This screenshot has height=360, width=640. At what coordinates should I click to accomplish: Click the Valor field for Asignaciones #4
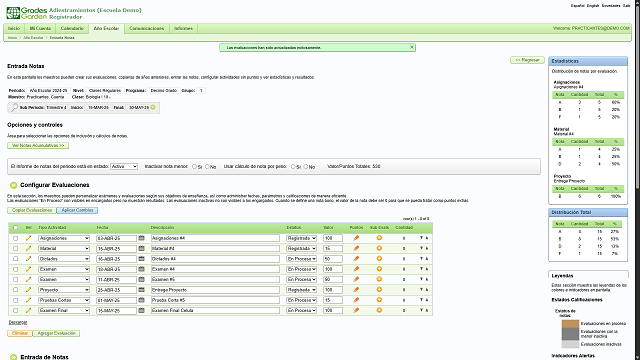coord(333,238)
